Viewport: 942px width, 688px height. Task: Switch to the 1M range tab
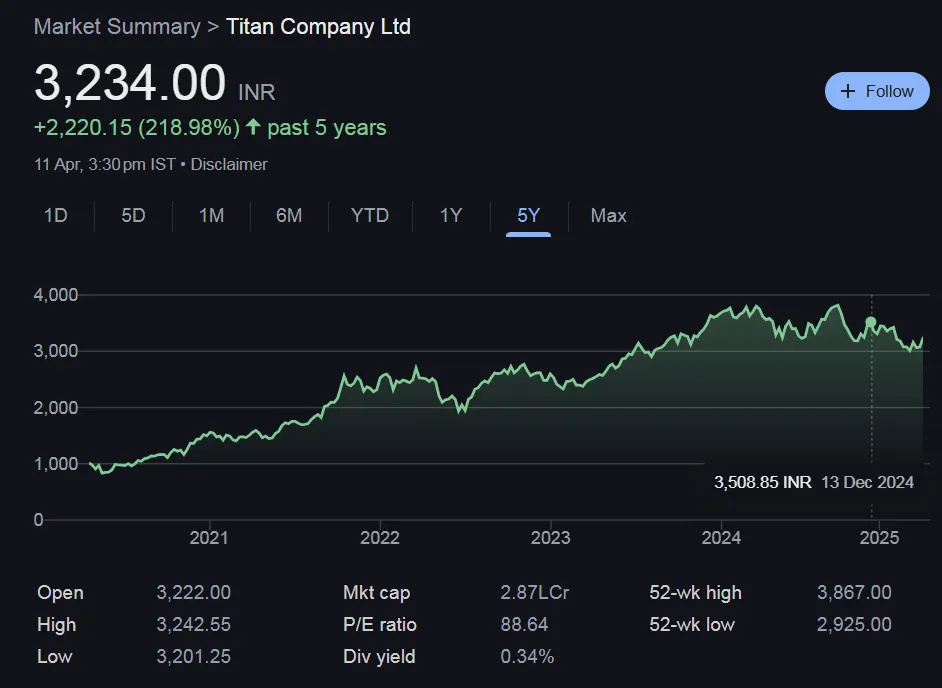click(x=211, y=216)
